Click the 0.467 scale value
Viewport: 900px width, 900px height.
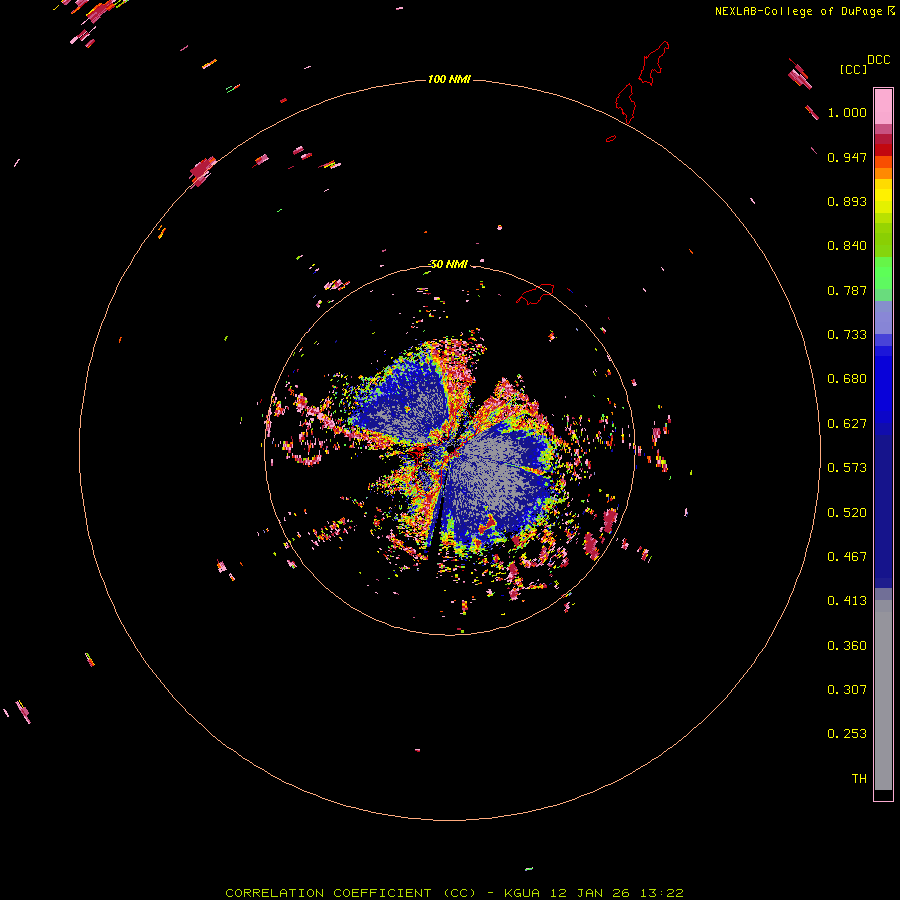(x=847, y=557)
